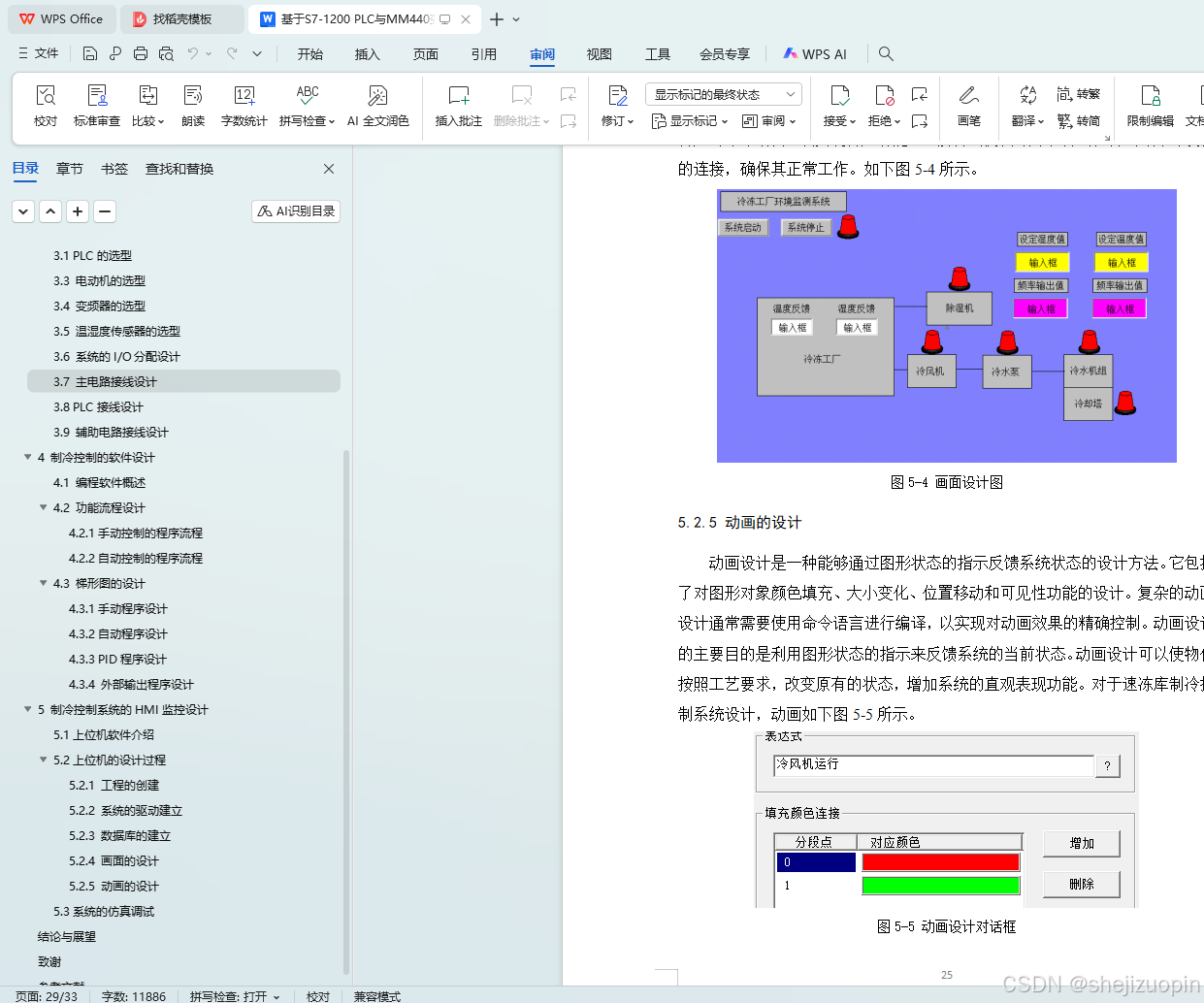Click 插入批注 to insert a comment
The image size is (1204, 1003).
pyautogui.click(x=459, y=106)
